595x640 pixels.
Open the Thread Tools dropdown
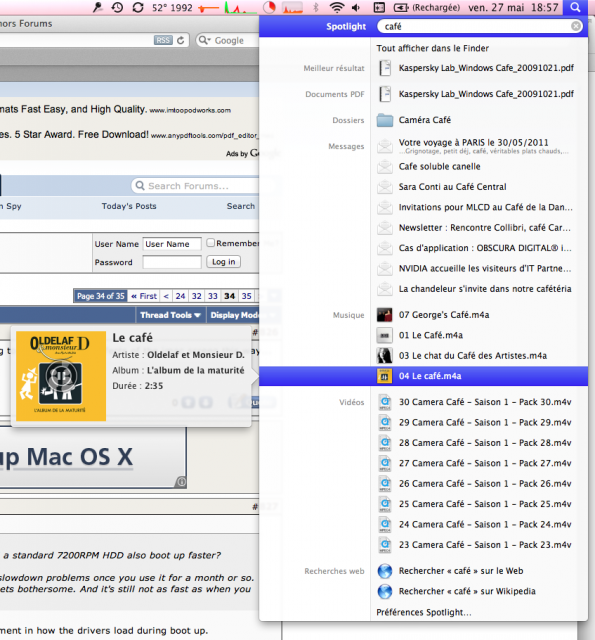pyautogui.click(x=170, y=315)
